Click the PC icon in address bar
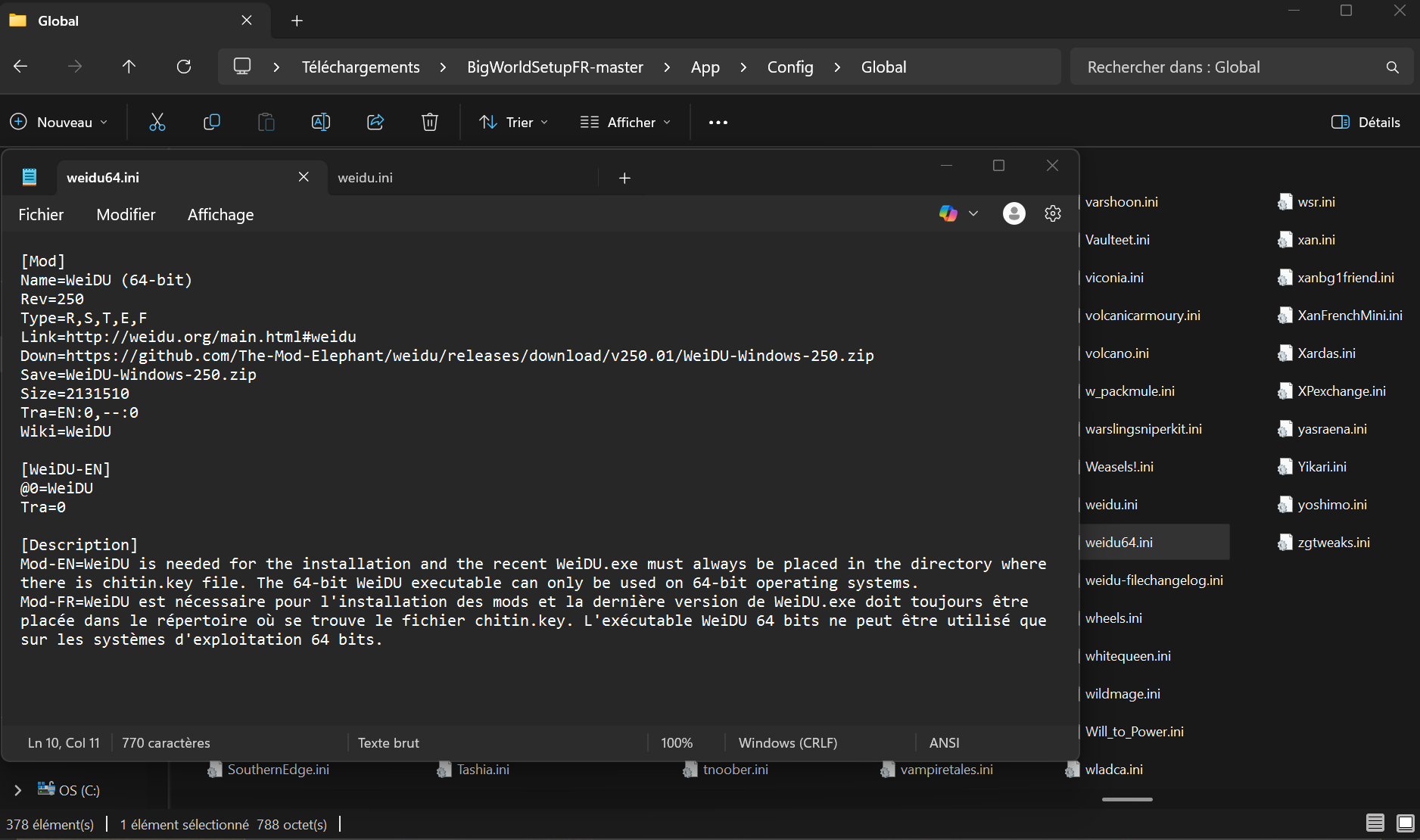 (x=242, y=67)
